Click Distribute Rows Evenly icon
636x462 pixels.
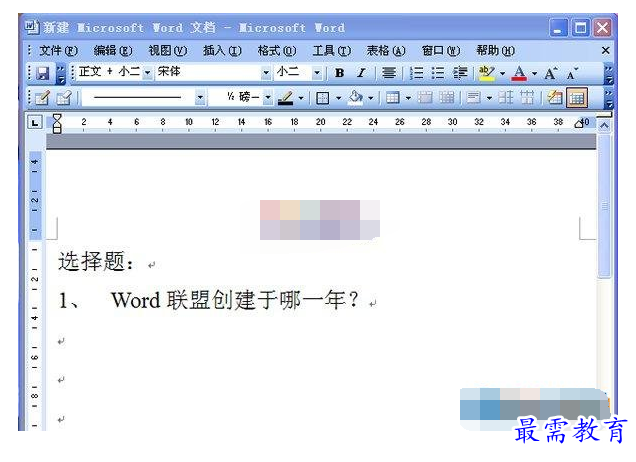tap(505, 98)
